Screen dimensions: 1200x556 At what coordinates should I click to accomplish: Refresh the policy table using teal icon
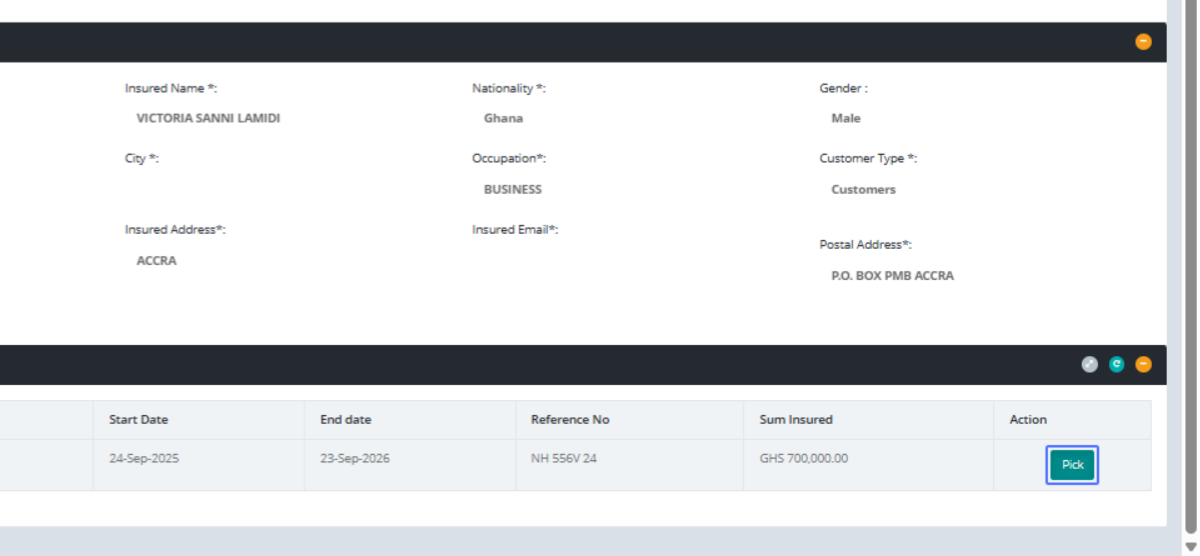(1116, 365)
